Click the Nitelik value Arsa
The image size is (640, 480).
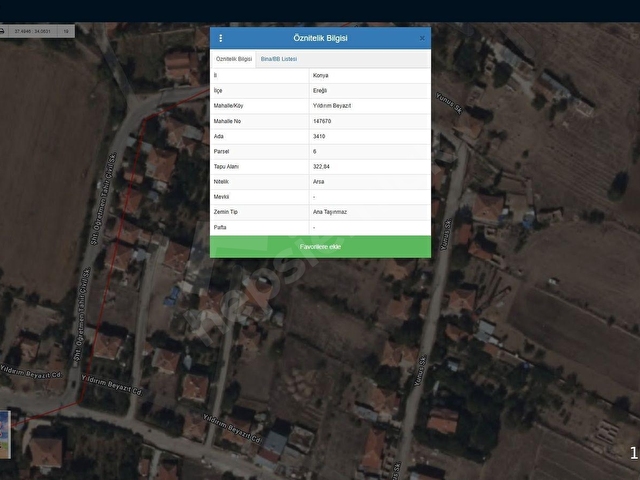pyautogui.click(x=319, y=182)
